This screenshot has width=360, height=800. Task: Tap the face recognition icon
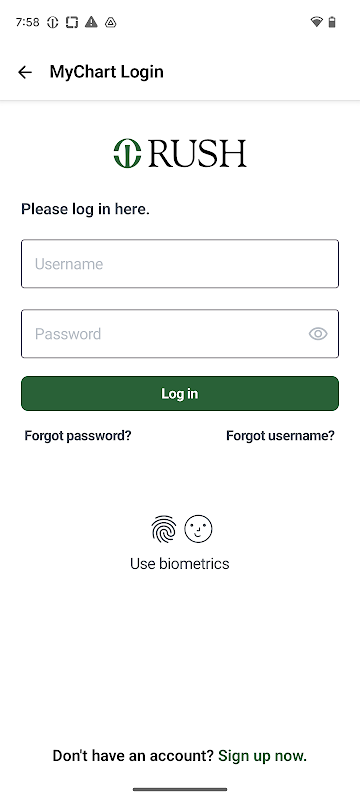tap(198, 529)
